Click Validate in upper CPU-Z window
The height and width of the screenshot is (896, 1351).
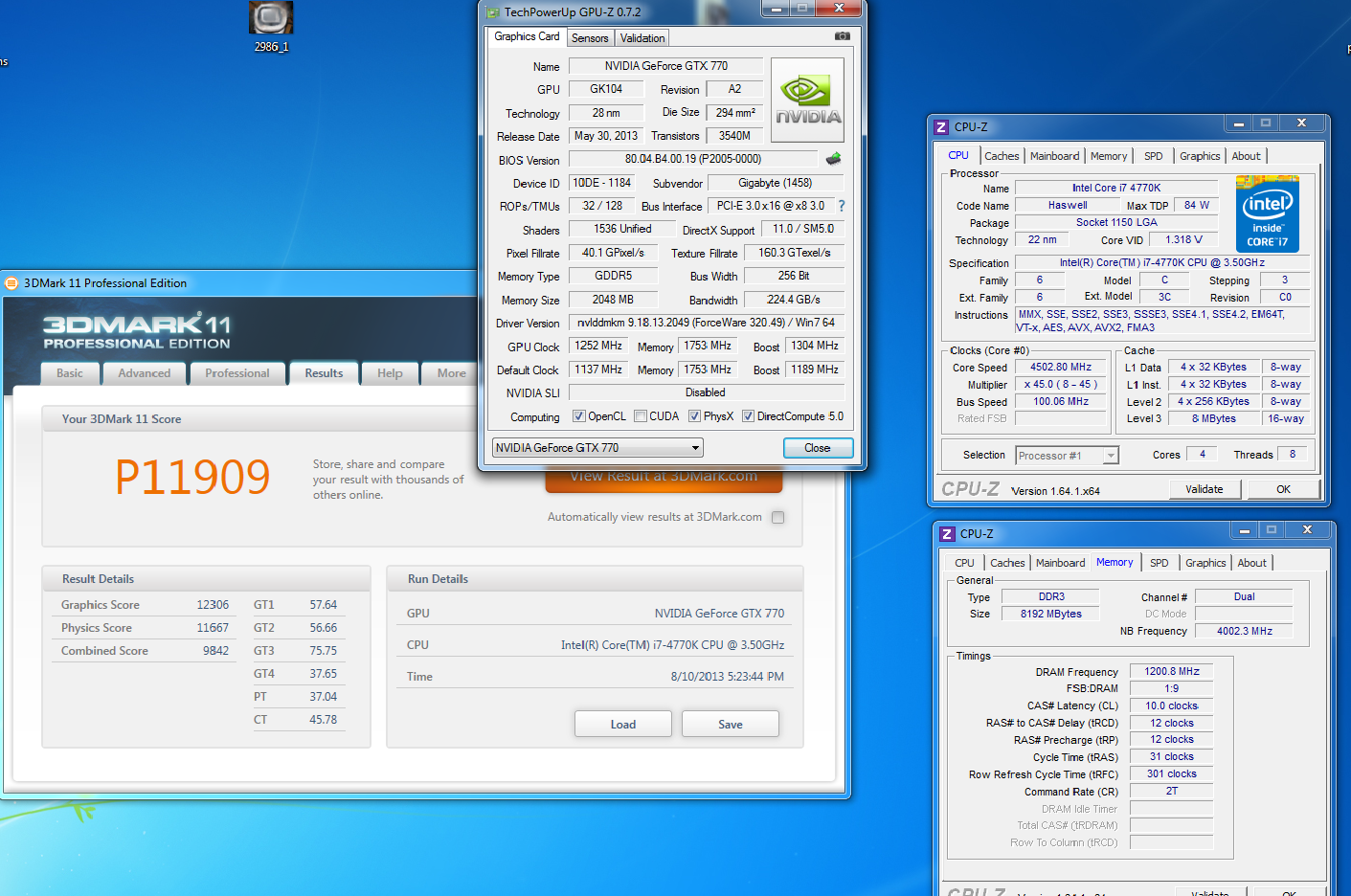coord(1205,489)
